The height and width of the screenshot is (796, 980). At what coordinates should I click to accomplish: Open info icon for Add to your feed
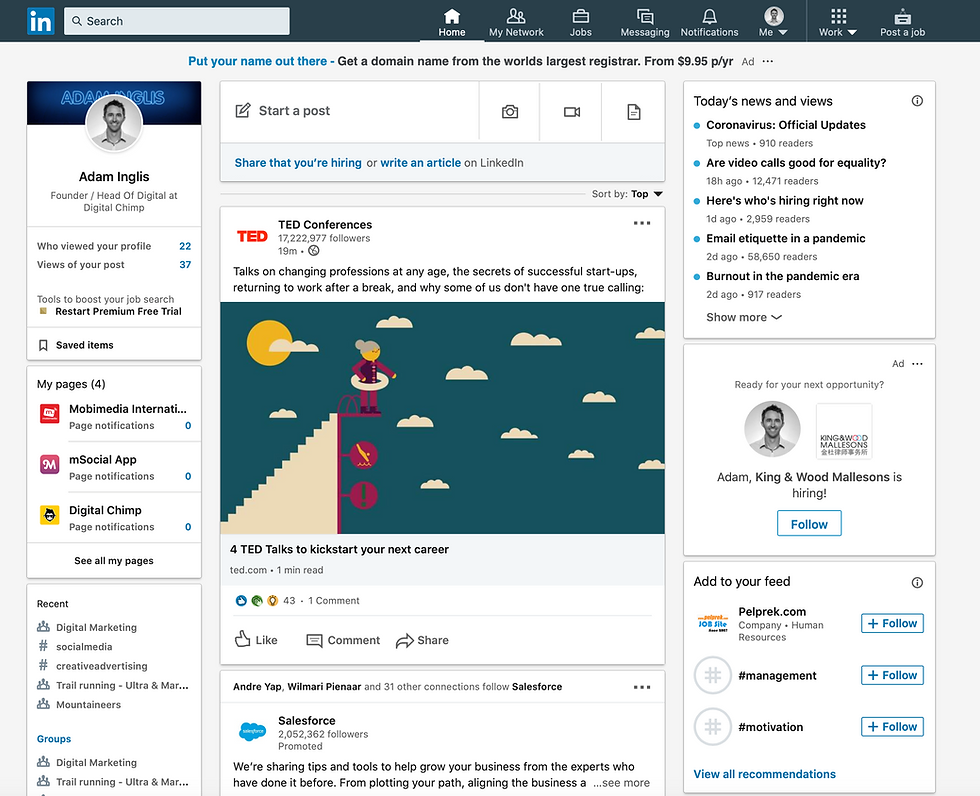[x=917, y=582]
